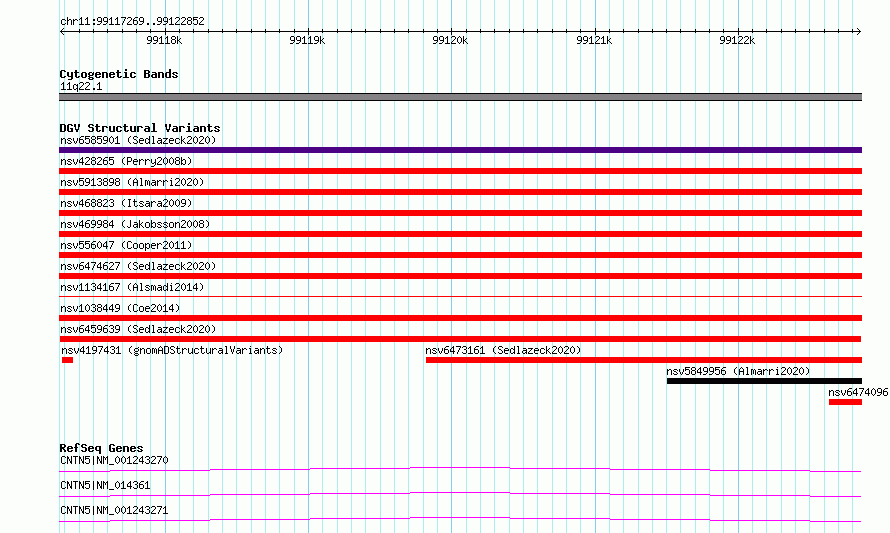Open CNTN5|NM_014361 transcript label
Viewport: 890px width, 533px height.
click(x=105, y=485)
